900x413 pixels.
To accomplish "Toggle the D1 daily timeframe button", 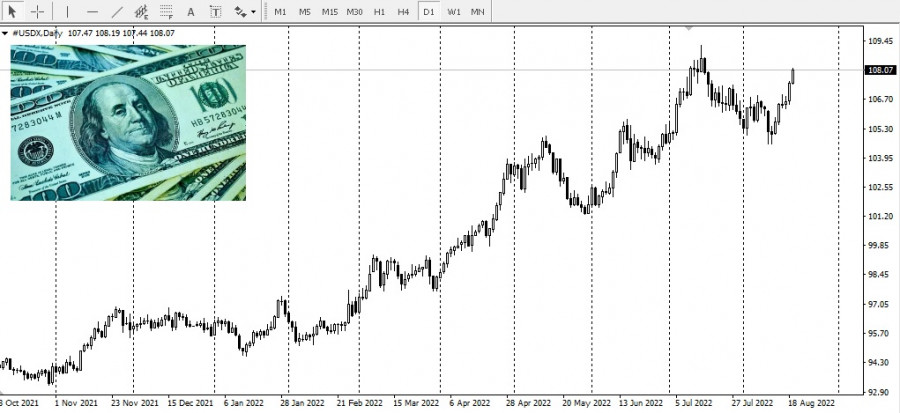I will coord(428,11).
